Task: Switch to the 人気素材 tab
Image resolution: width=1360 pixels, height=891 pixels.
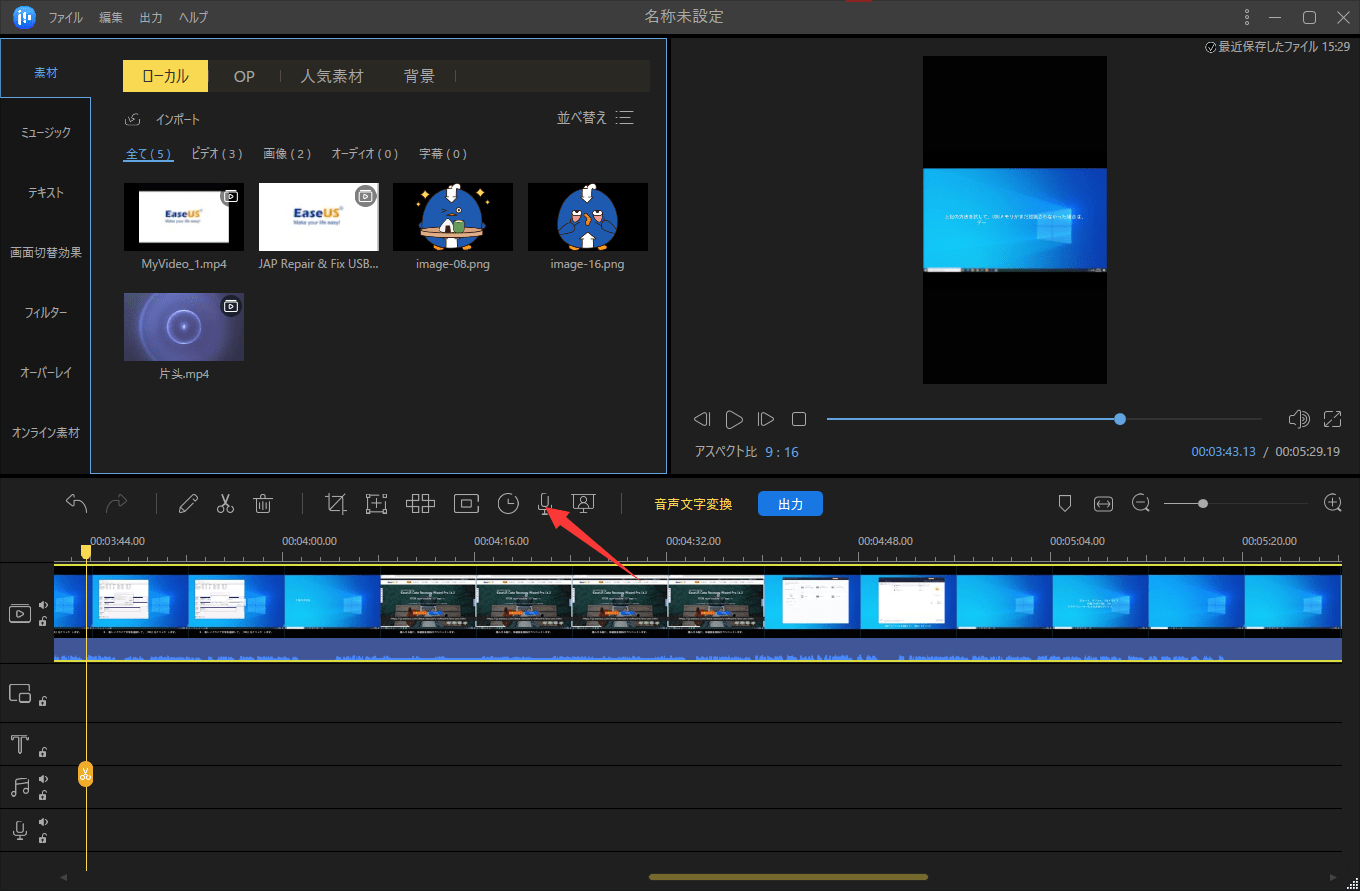Action: tap(332, 76)
